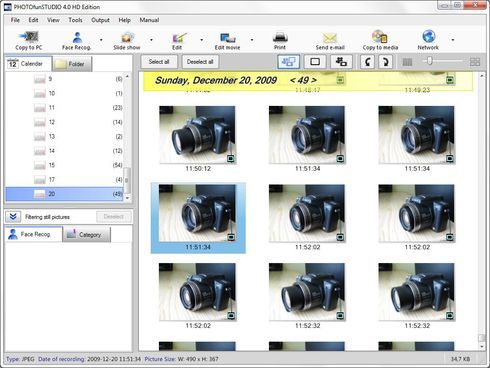Select calendar day 15 with 54 pictures
This screenshot has width=490, height=368.
(x=64, y=165)
